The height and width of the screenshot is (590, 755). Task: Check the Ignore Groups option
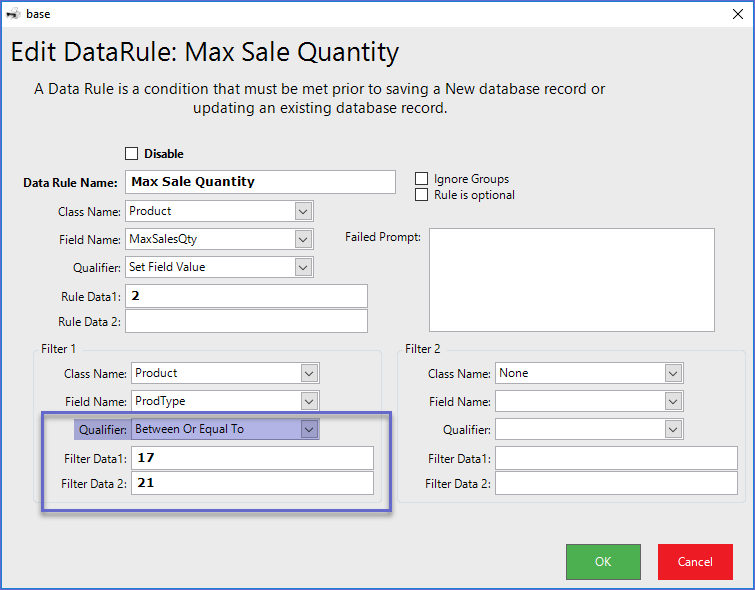(x=422, y=179)
